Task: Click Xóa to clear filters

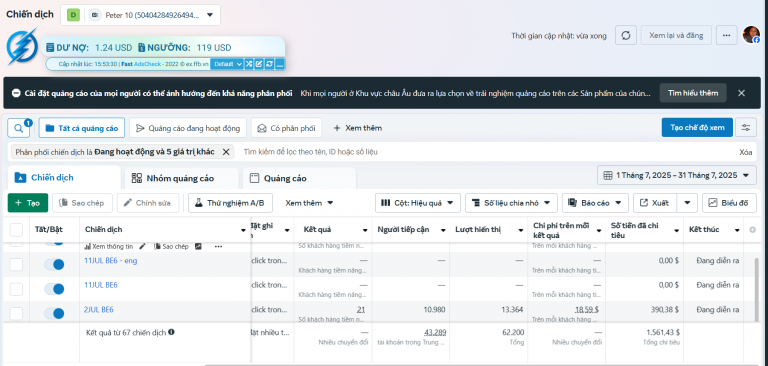Action: (745, 152)
